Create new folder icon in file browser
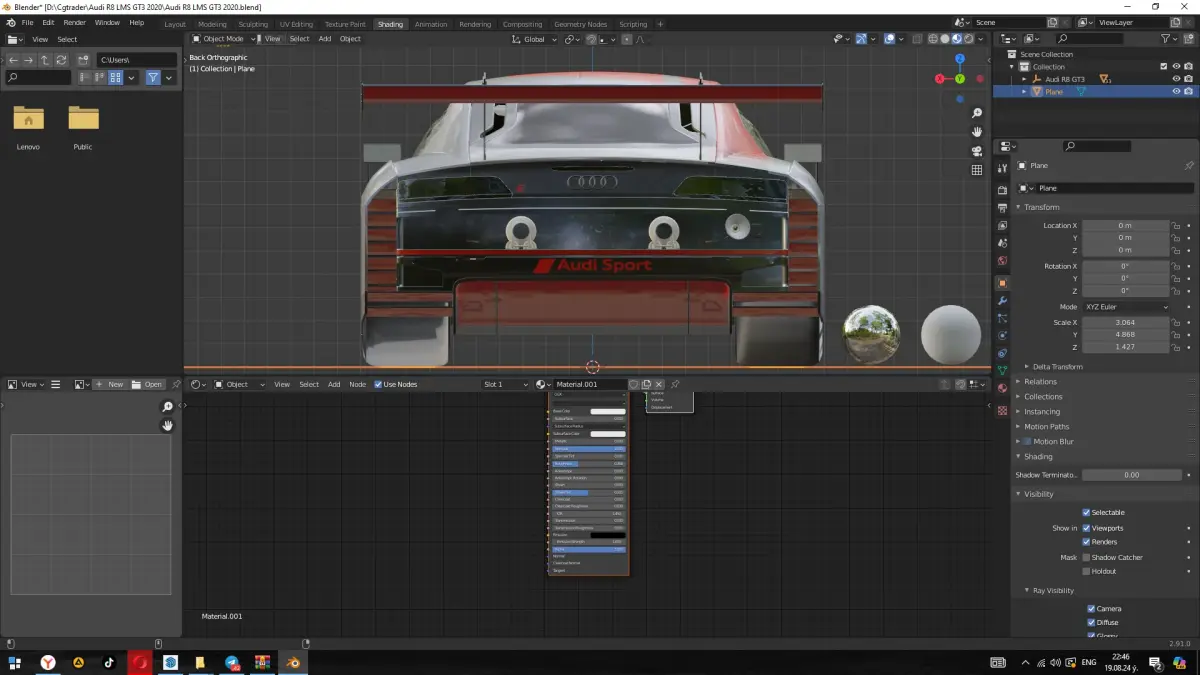Image resolution: width=1200 pixels, height=675 pixels. 83,60
